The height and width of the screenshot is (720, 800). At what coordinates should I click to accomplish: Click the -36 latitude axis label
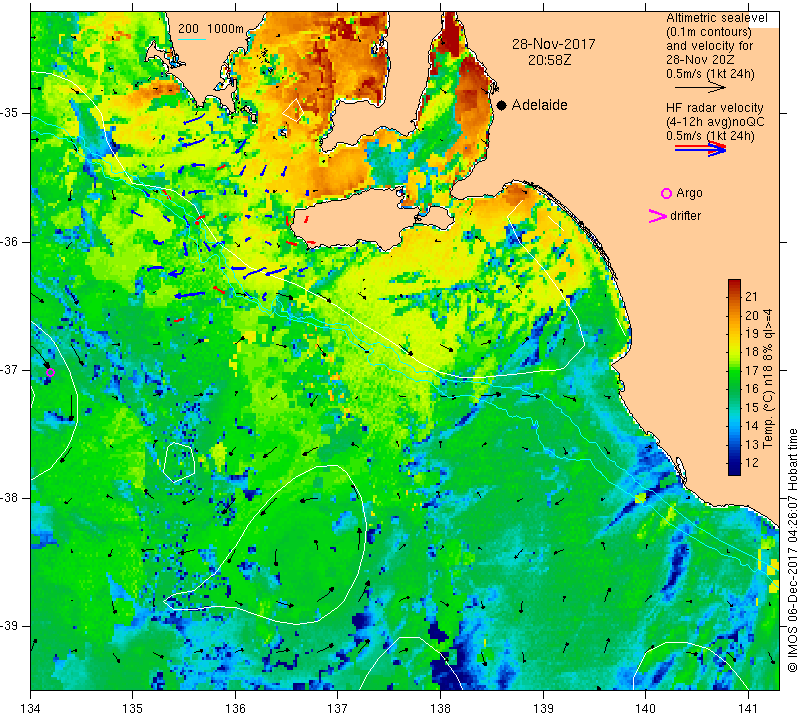tap(10, 241)
